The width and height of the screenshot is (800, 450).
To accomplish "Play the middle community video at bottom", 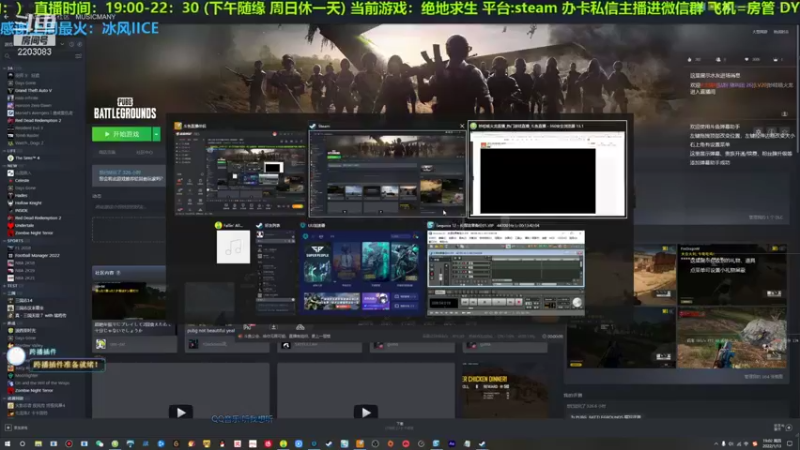I will click(x=366, y=412).
